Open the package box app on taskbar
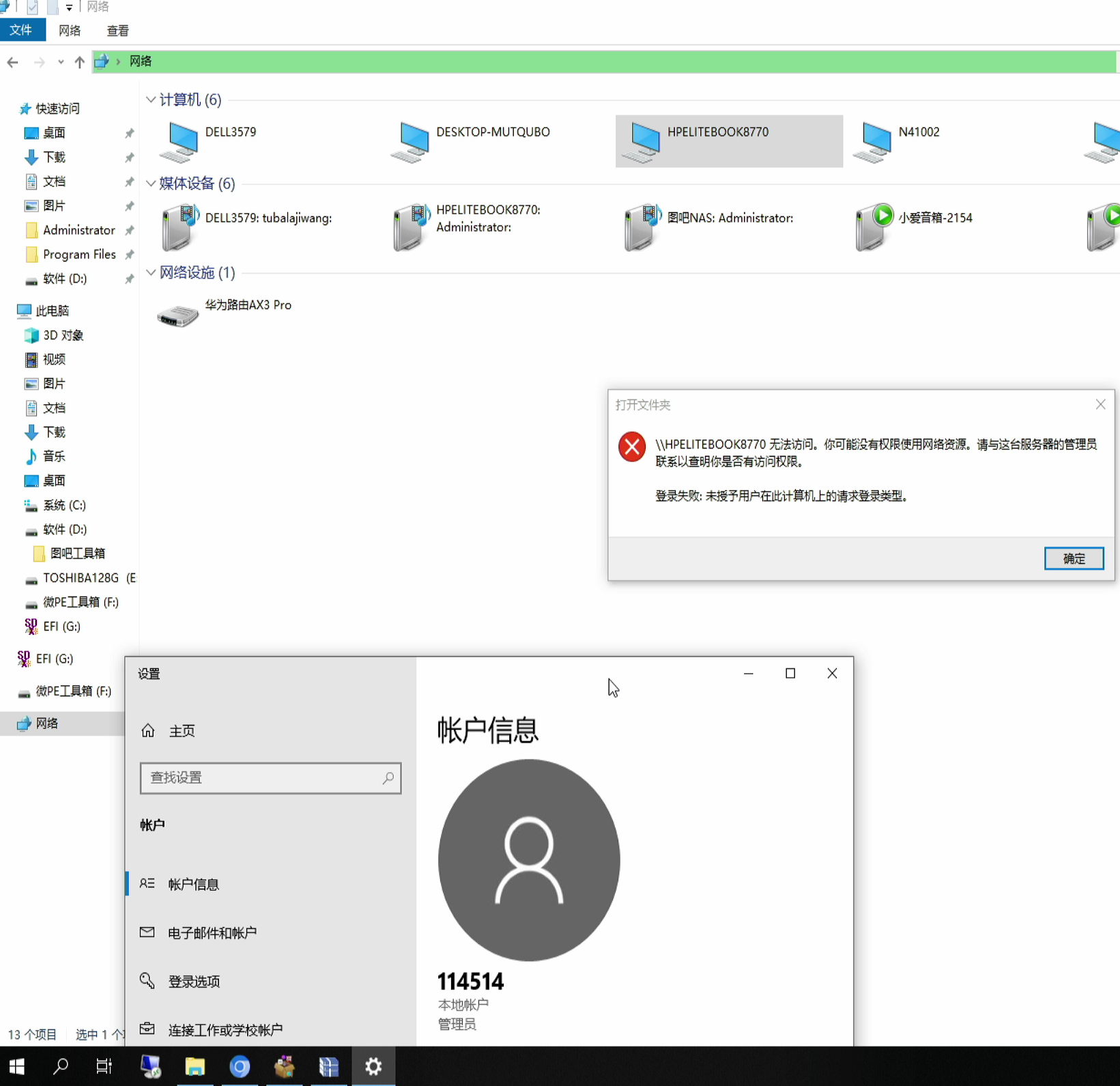Image resolution: width=1120 pixels, height=1086 pixels. point(285,1066)
